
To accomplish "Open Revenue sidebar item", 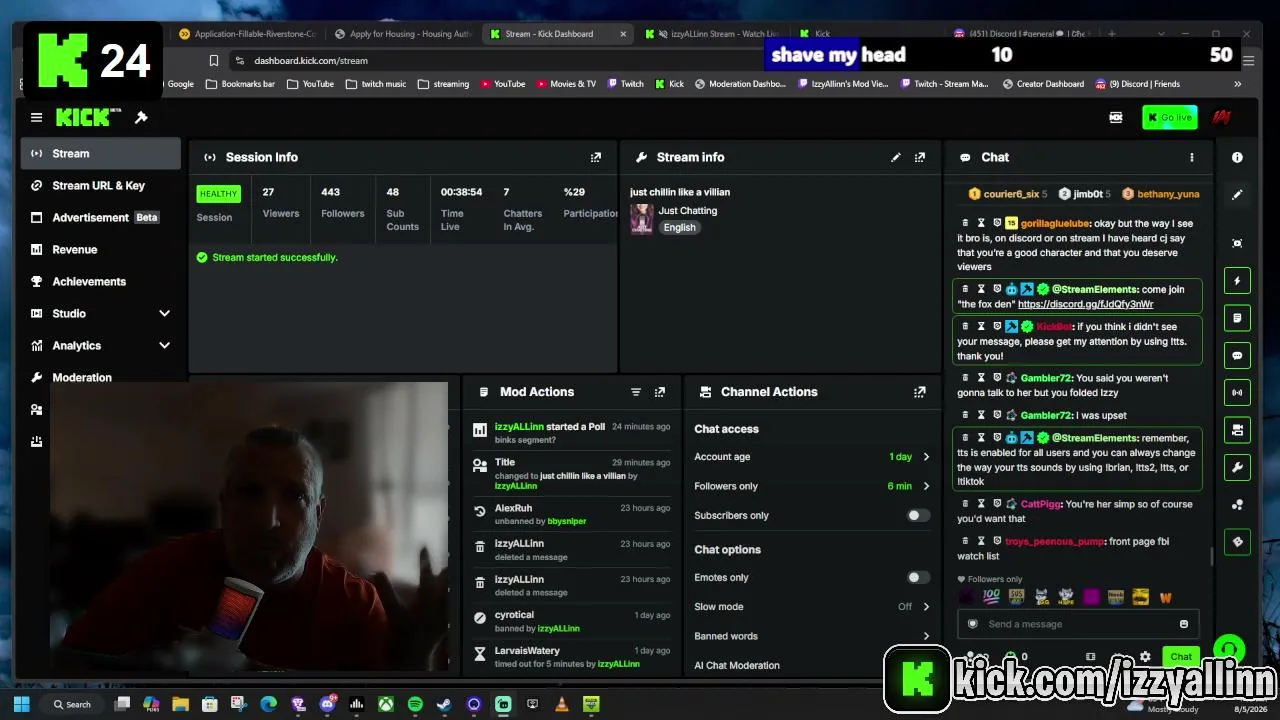I will [x=101, y=249].
